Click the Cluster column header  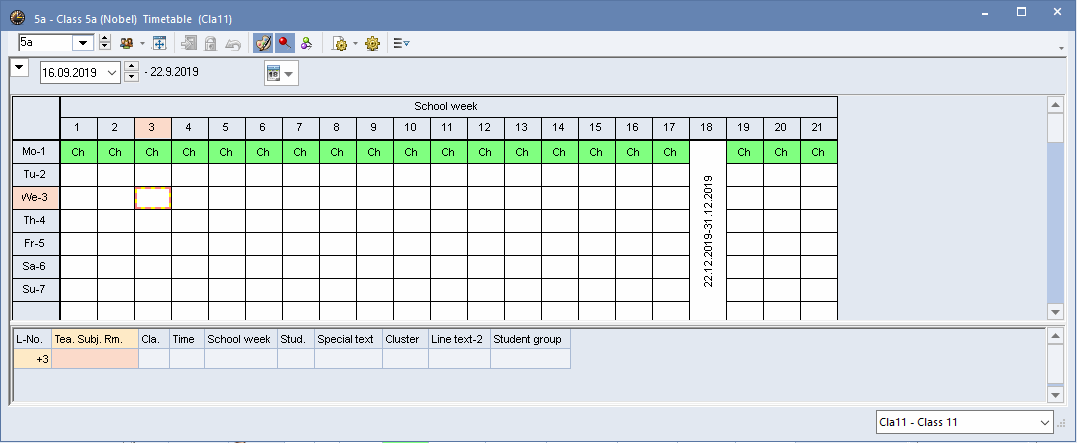pos(405,339)
